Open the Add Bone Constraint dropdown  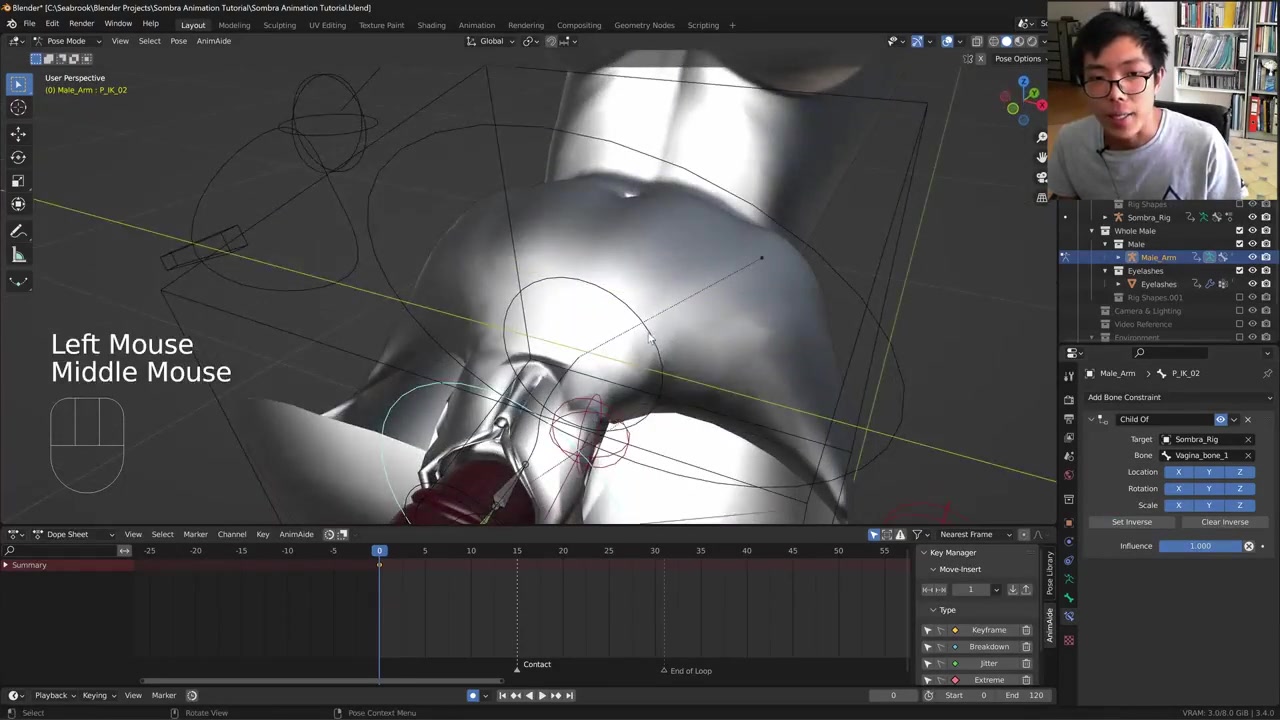point(1178,397)
